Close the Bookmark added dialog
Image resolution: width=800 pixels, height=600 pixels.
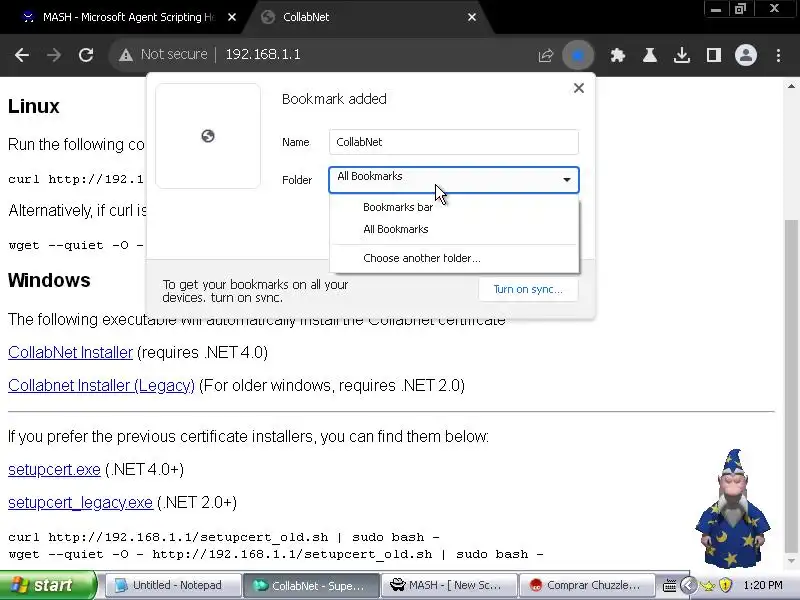point(579,88)
